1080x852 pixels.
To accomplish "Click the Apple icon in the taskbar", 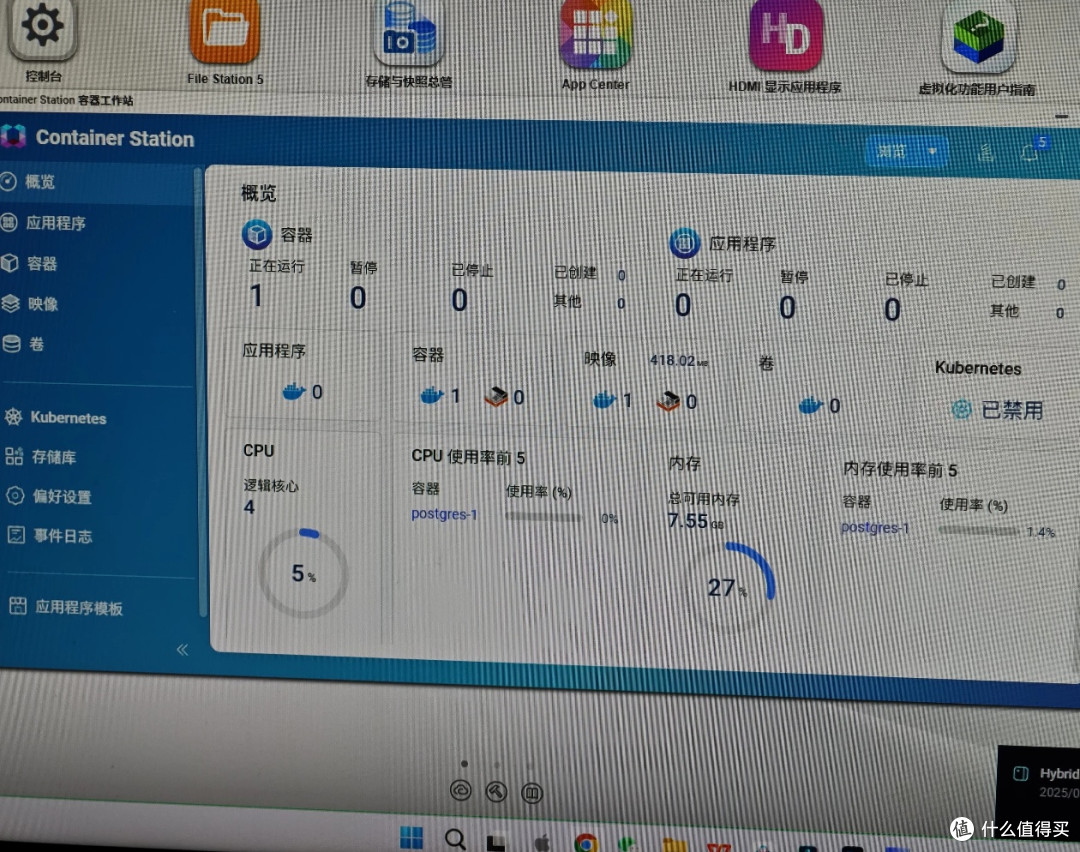I will 542,842.
